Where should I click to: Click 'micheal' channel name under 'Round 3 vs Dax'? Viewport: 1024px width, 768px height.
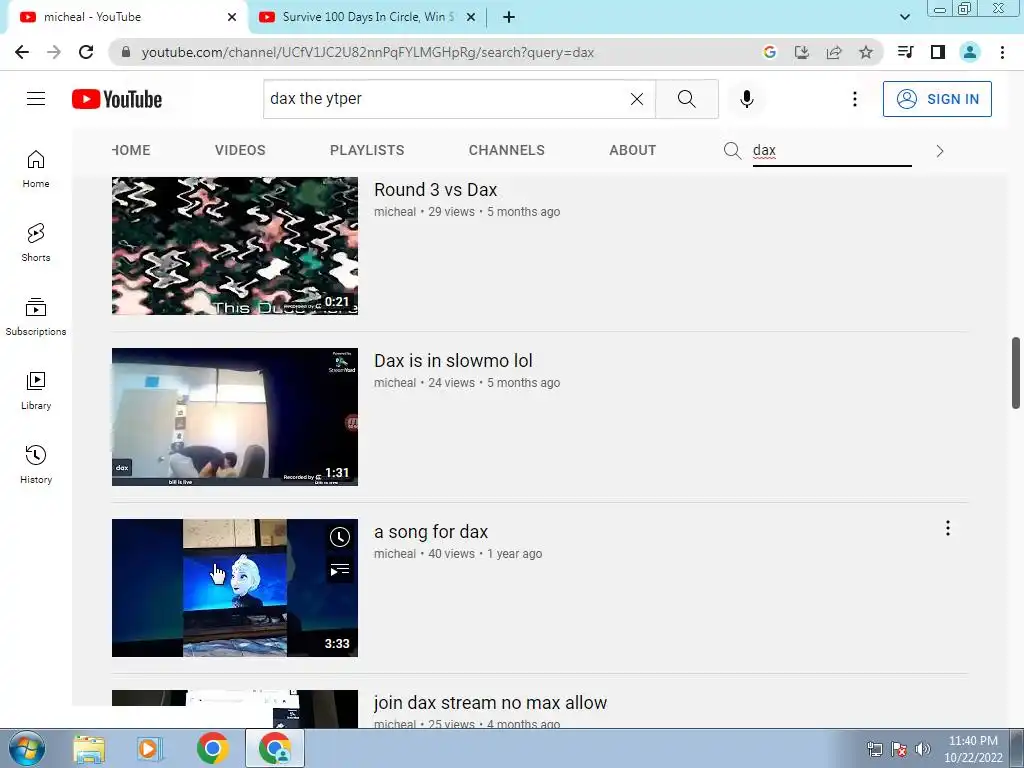[394, 212]
